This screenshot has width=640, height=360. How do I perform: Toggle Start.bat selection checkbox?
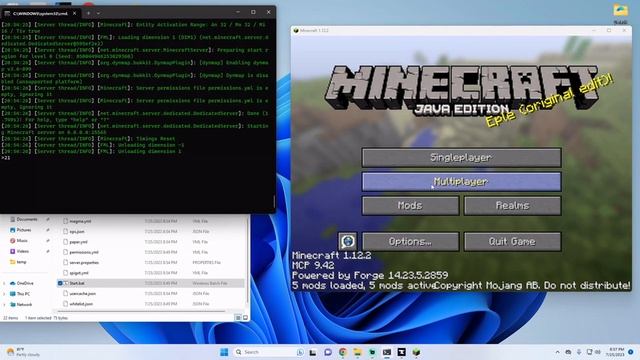tap(60, 283)
